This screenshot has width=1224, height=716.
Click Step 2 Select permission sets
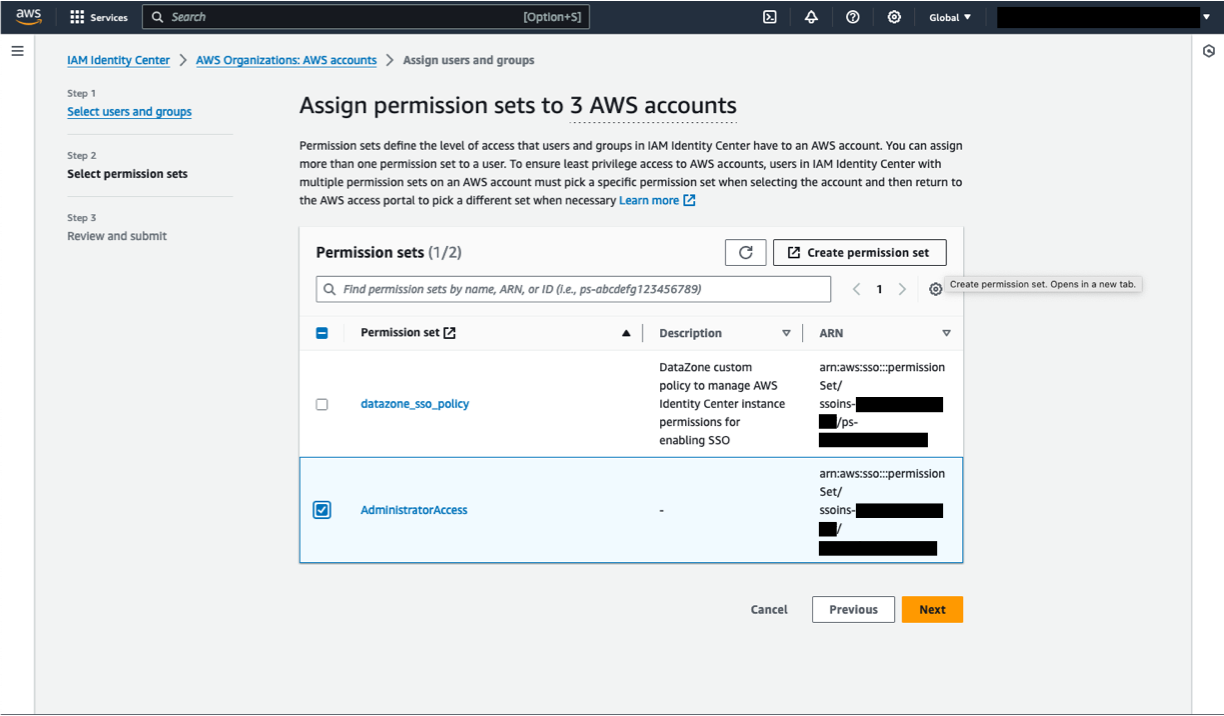[x=127, y=174]
